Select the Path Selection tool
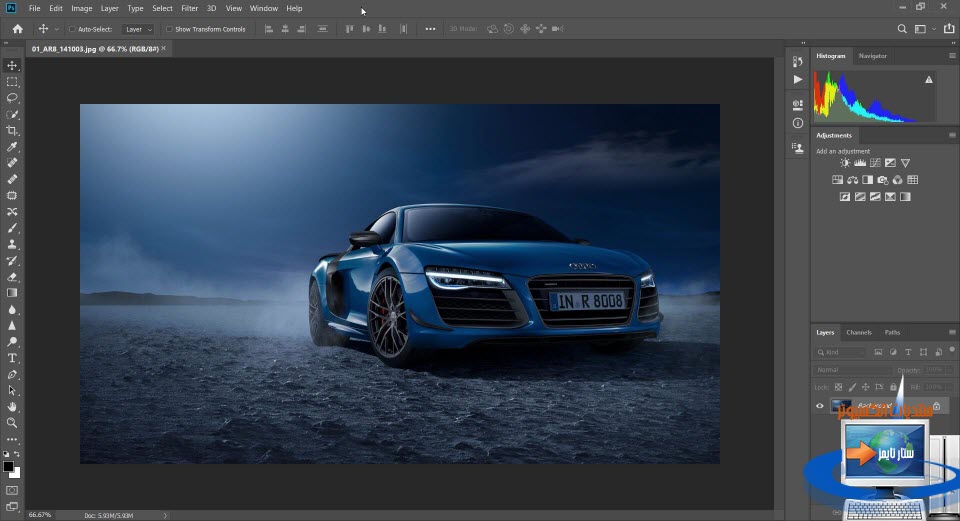Viewport: 960px width, 521px height. click(x=12, y=391)
